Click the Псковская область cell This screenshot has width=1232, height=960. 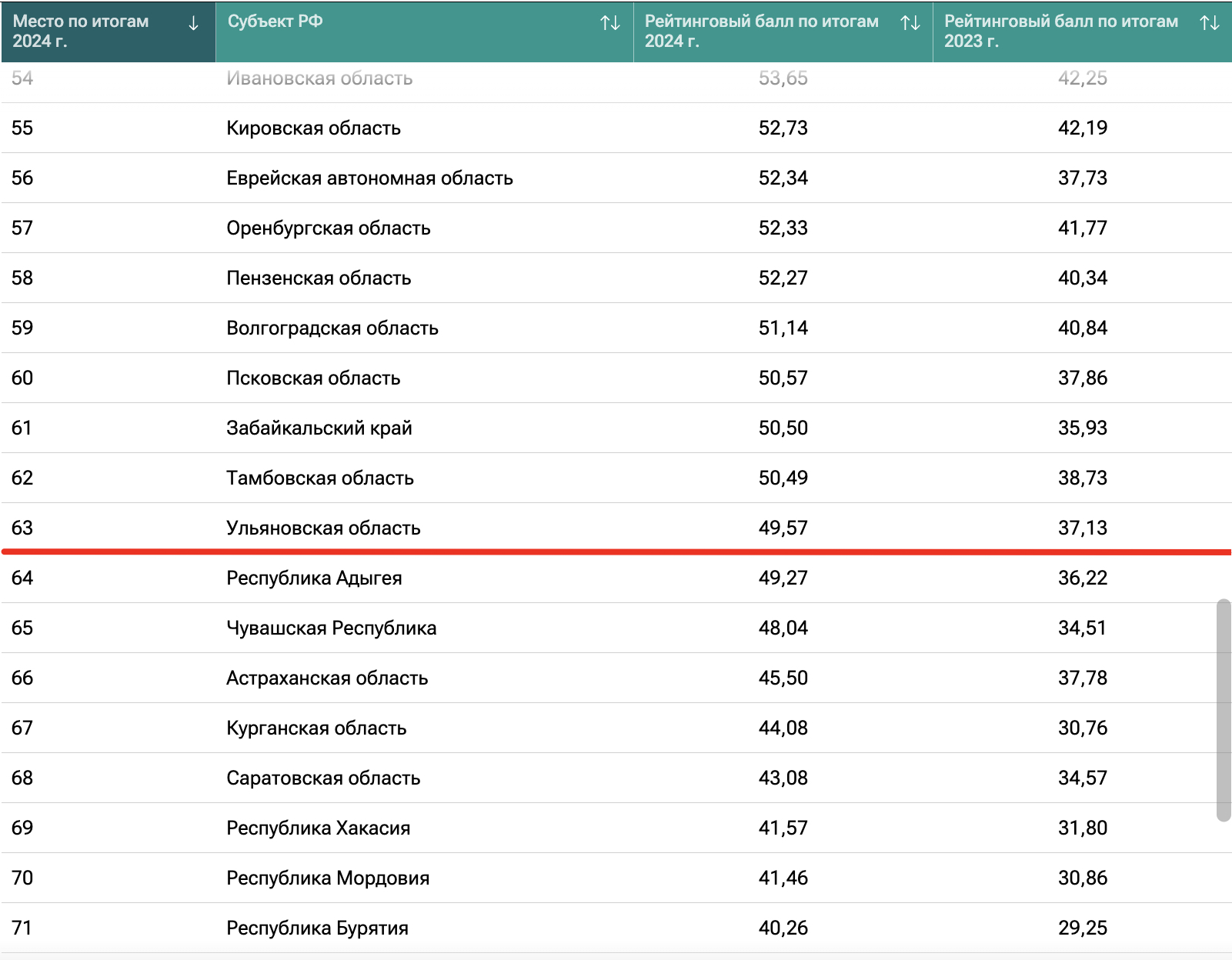[313, 378]
